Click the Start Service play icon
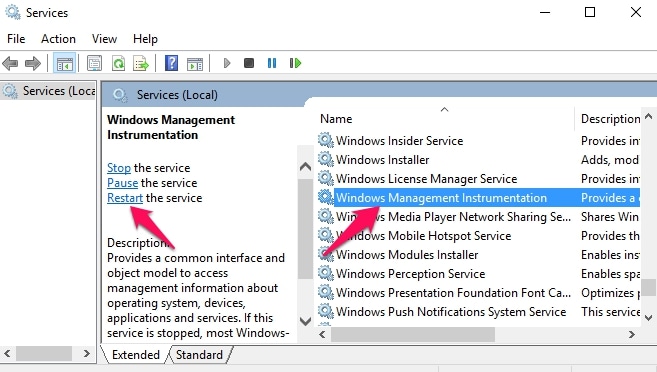 pos(227,63)
